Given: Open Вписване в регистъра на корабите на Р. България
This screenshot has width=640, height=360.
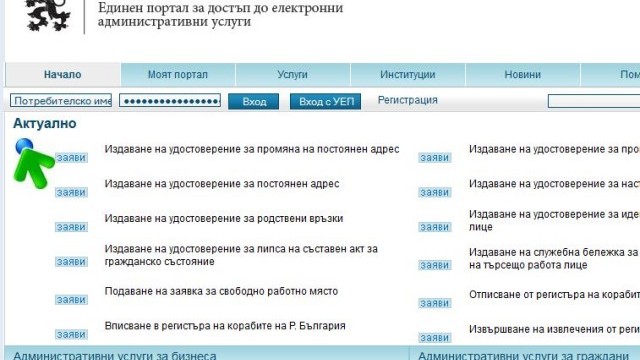Looking at the screenshot, I should [225, 326].
